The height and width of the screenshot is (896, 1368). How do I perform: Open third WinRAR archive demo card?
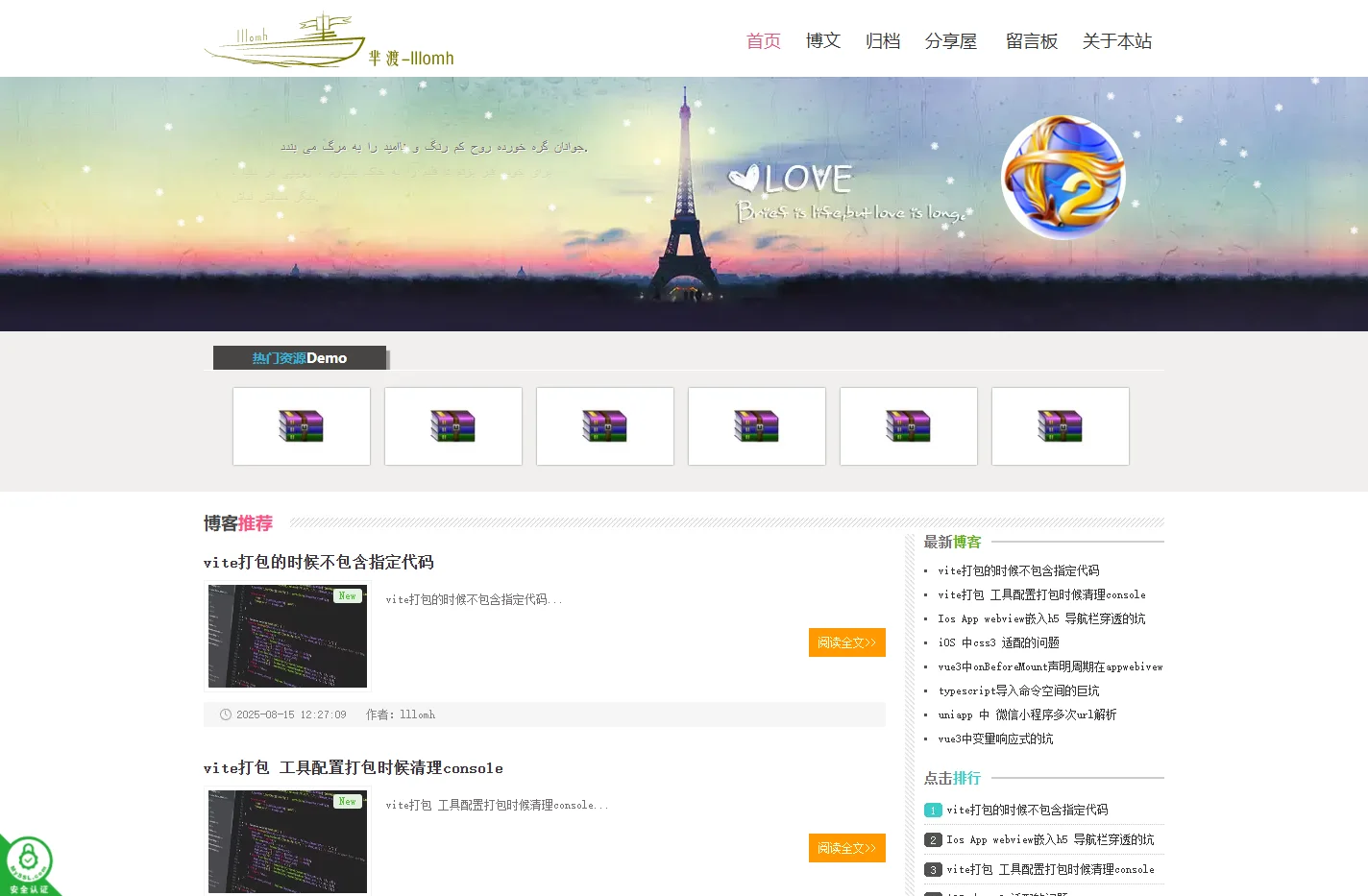coord(605,426)
